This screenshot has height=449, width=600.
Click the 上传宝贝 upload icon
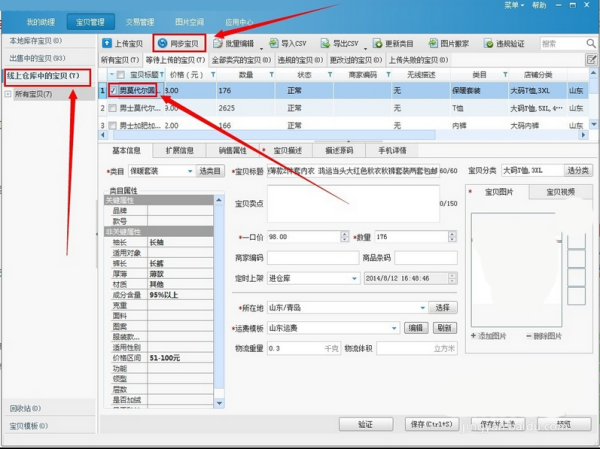107,43
